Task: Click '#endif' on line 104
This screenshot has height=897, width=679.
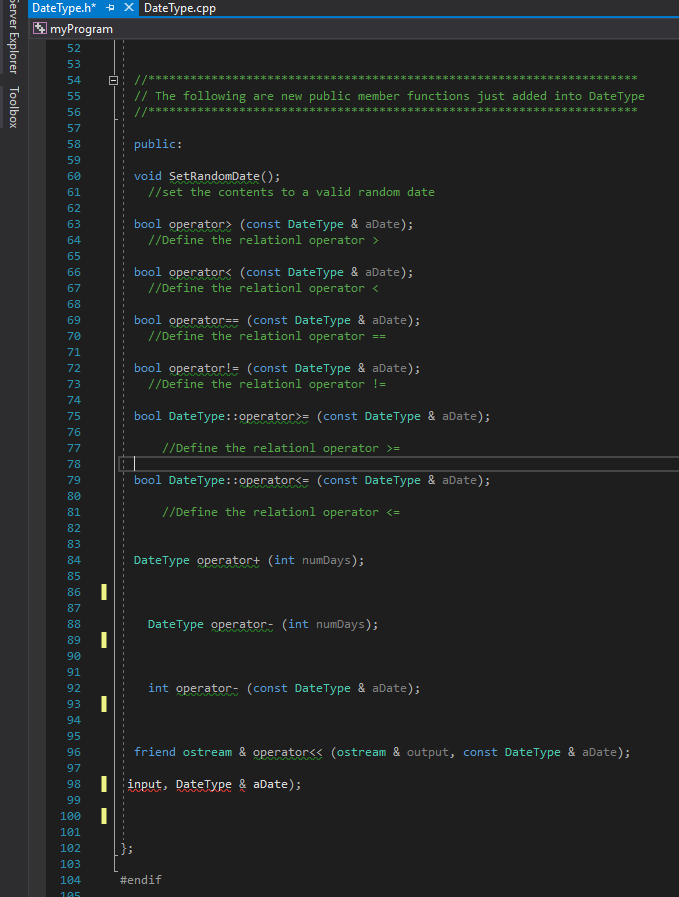Action: tap(141, 880)
